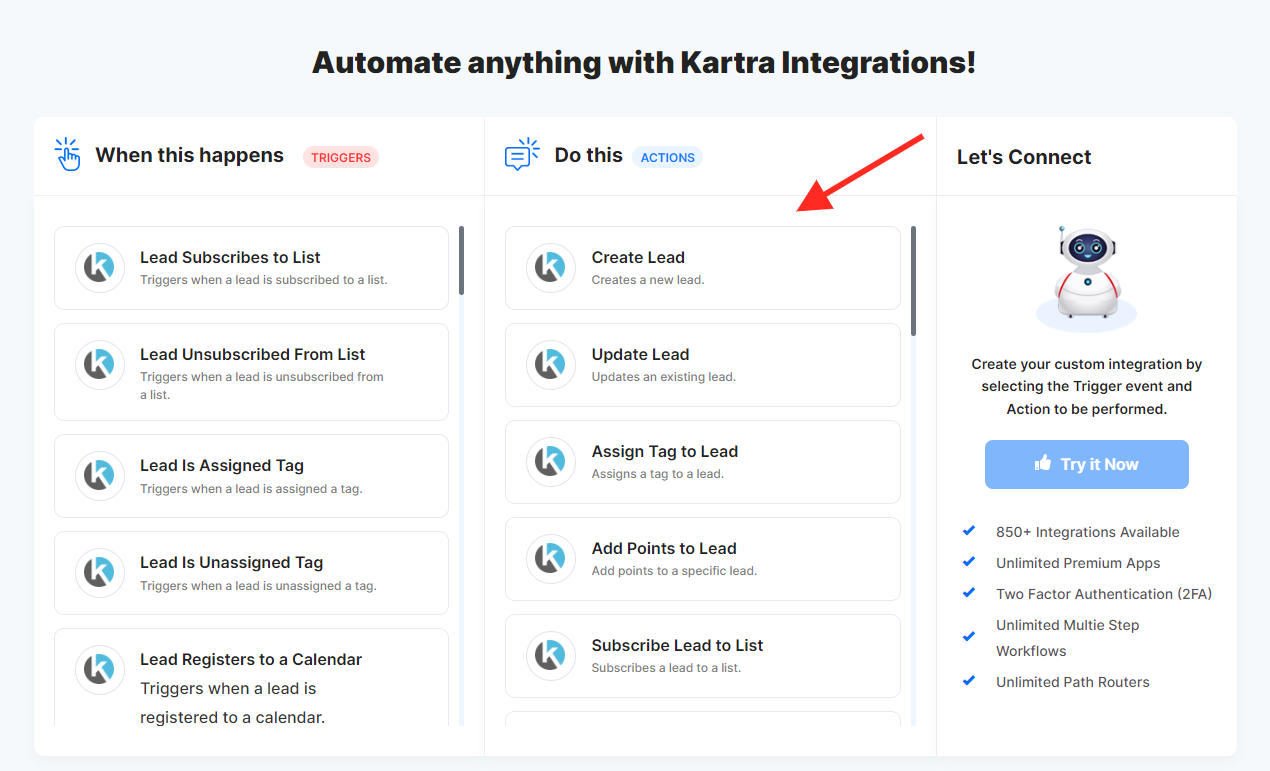The width and height of the screenshot is (1270, 771).
Task: Click the thumbs-up icon in Try it Now
Action: pos(1043,463)
